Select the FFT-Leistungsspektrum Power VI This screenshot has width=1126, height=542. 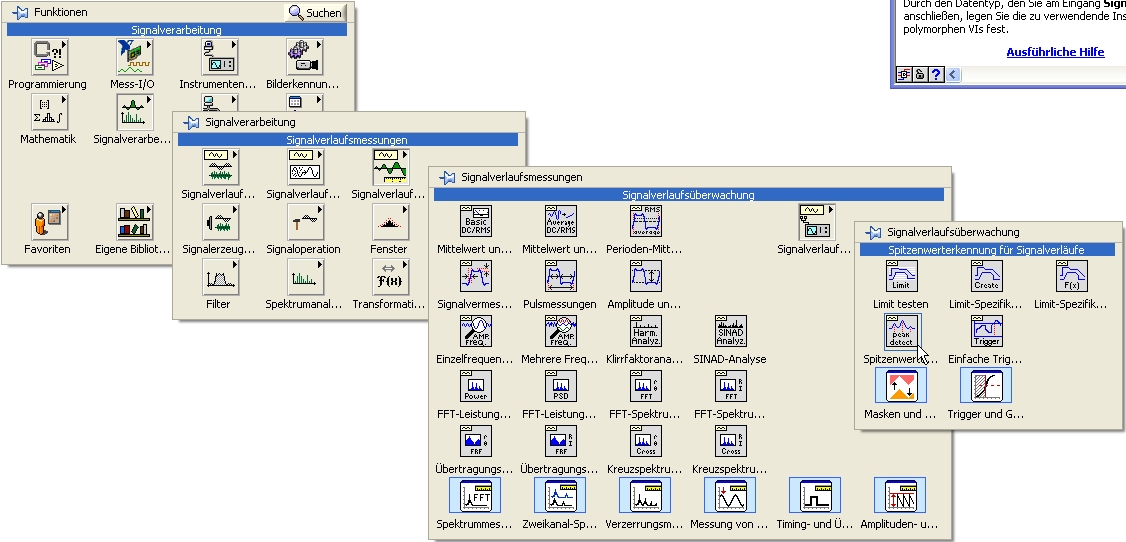tap(476, 386)
